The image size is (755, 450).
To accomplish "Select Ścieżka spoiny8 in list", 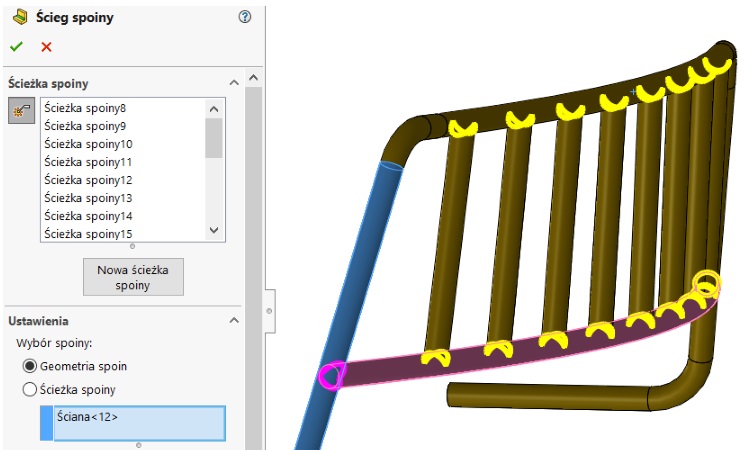I will pos(85,108).
